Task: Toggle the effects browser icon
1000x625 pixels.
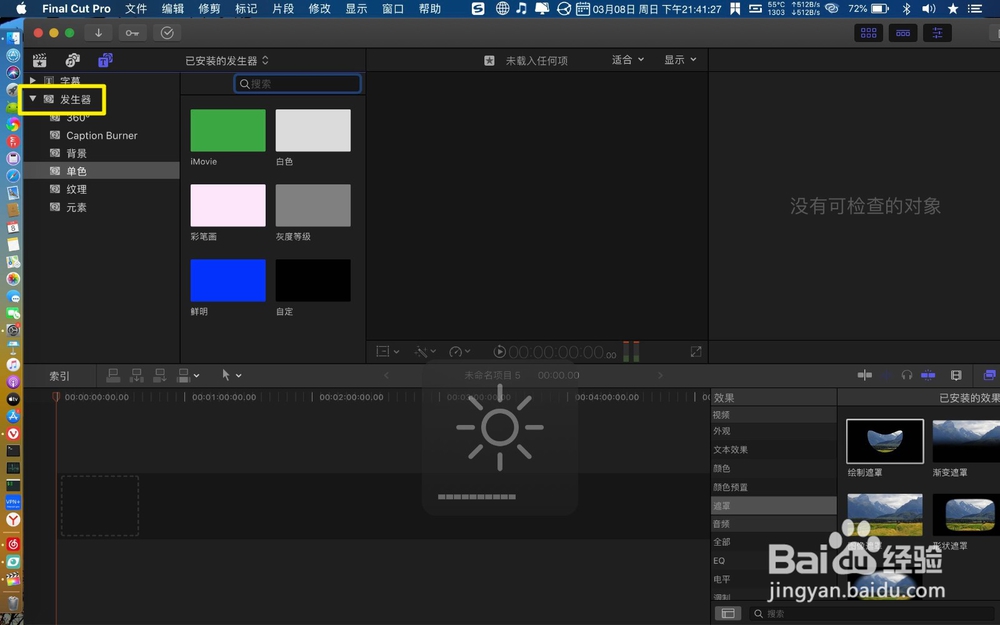Action: point(990,375)
